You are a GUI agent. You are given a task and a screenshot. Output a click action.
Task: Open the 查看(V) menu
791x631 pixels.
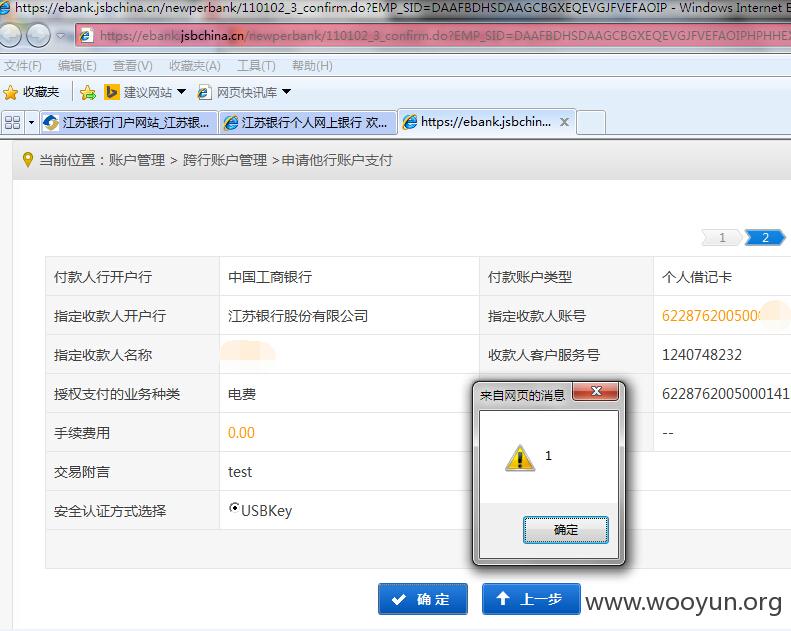pyautogui.click(x=132, y=66)
